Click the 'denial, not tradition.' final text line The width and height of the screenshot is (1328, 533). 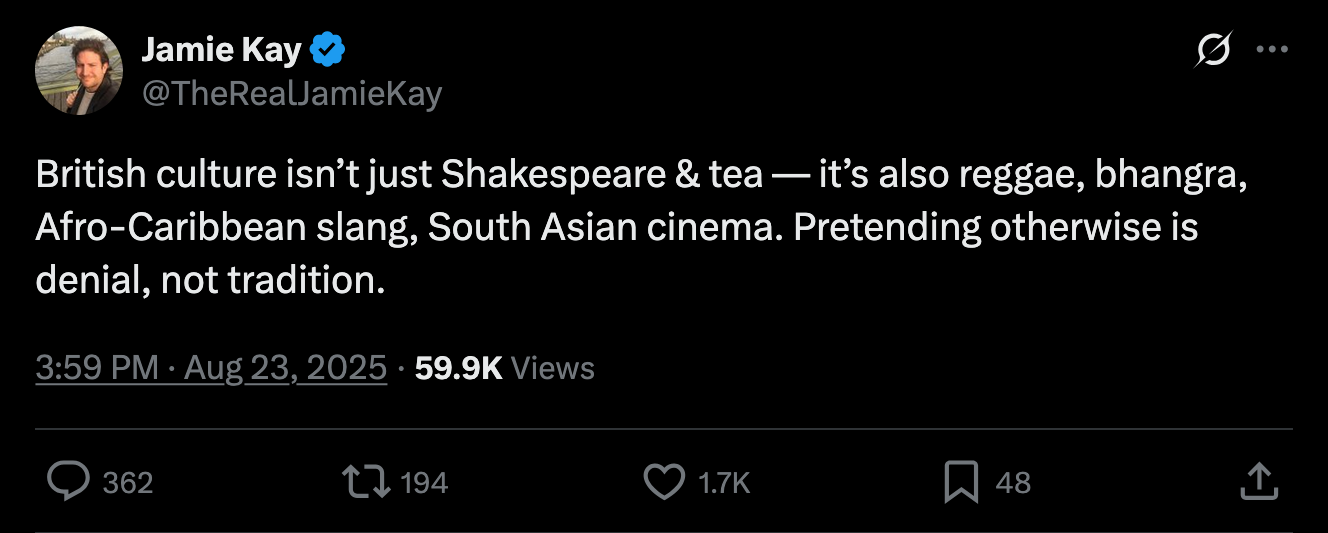210,281
